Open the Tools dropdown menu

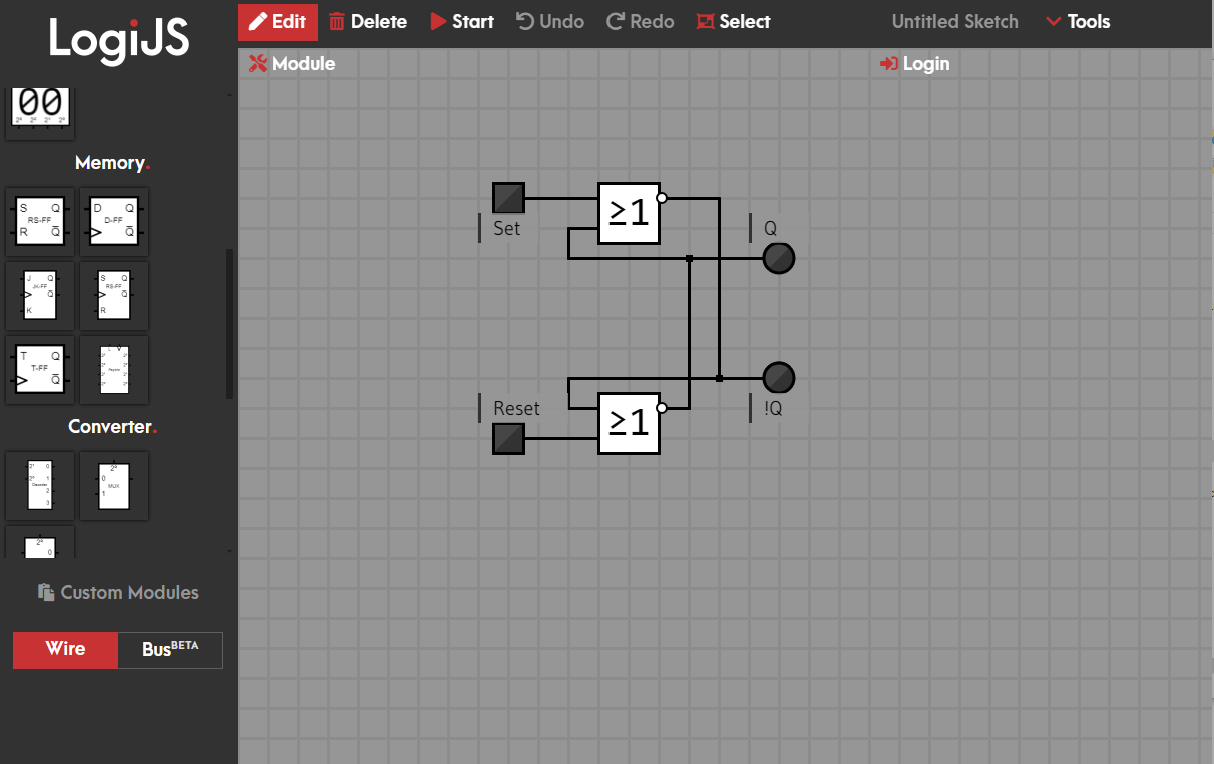coord(1078,21)
